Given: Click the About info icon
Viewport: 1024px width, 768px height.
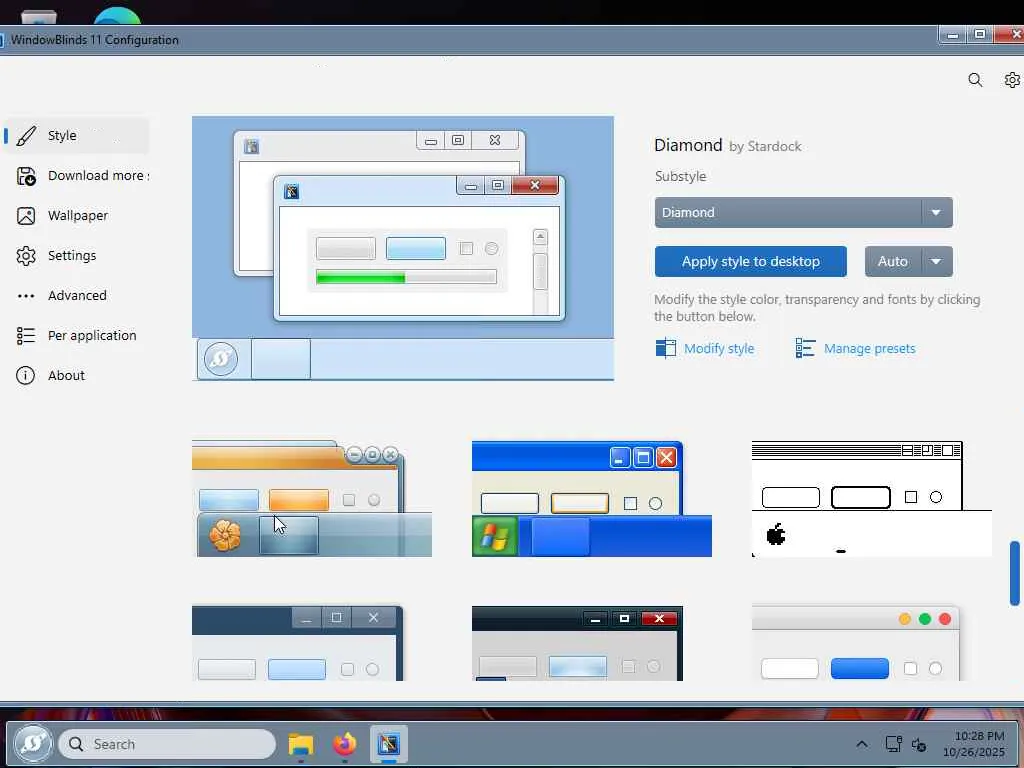Looking at the screenshot, I should 25,376.
